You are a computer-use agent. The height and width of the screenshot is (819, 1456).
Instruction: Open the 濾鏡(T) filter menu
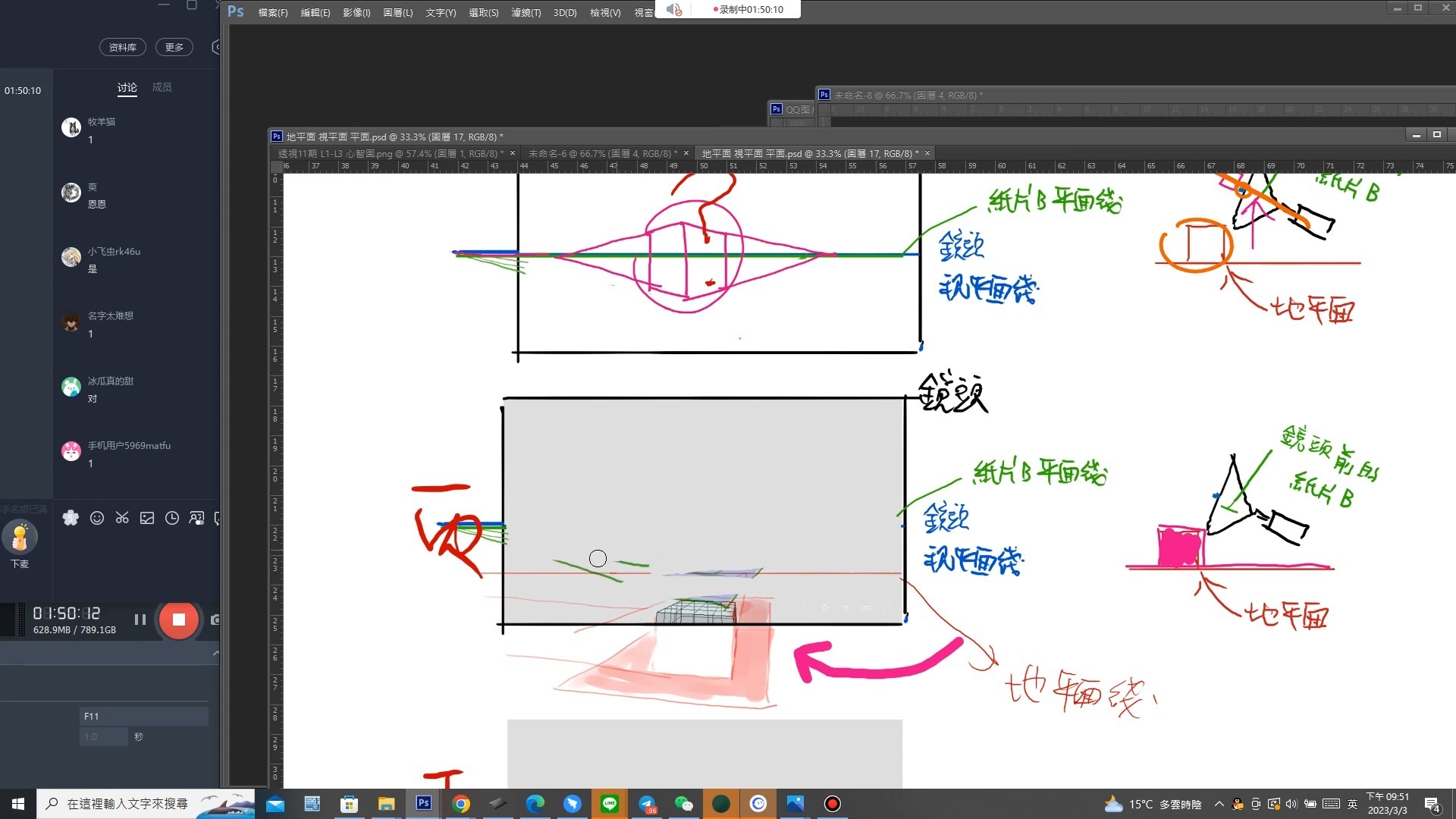tap(526, 12)
